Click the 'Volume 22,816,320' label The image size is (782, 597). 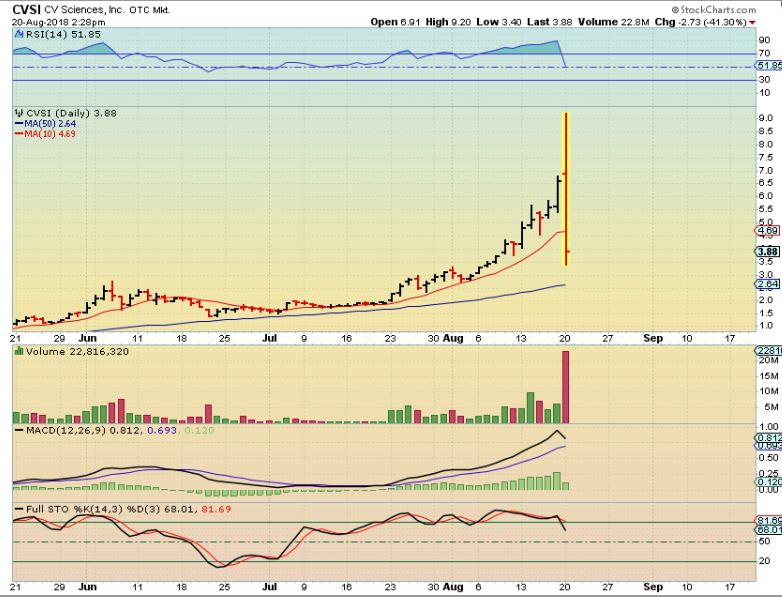coord(77,352)
